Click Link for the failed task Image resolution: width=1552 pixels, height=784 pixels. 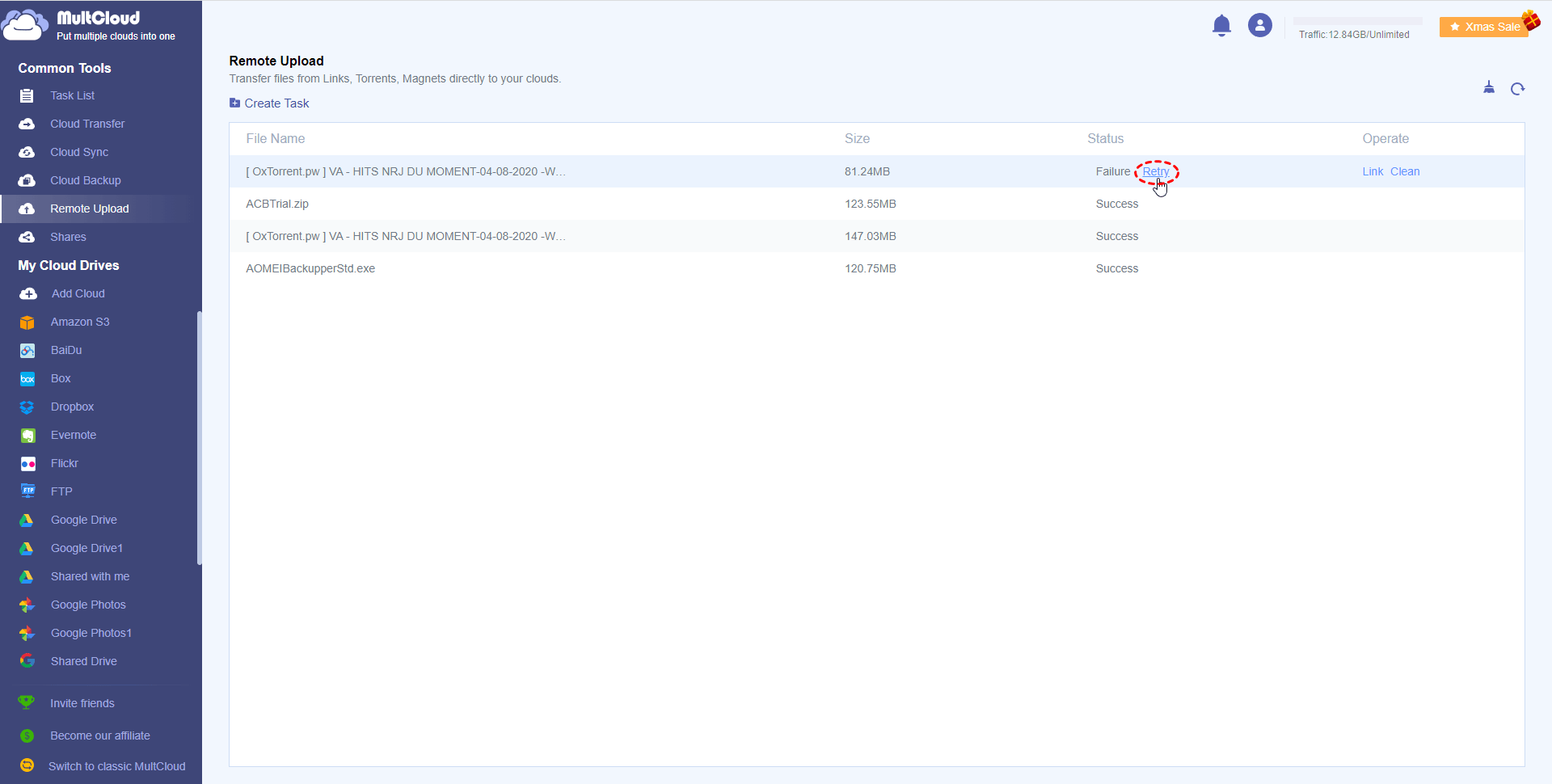point(1373,171)
